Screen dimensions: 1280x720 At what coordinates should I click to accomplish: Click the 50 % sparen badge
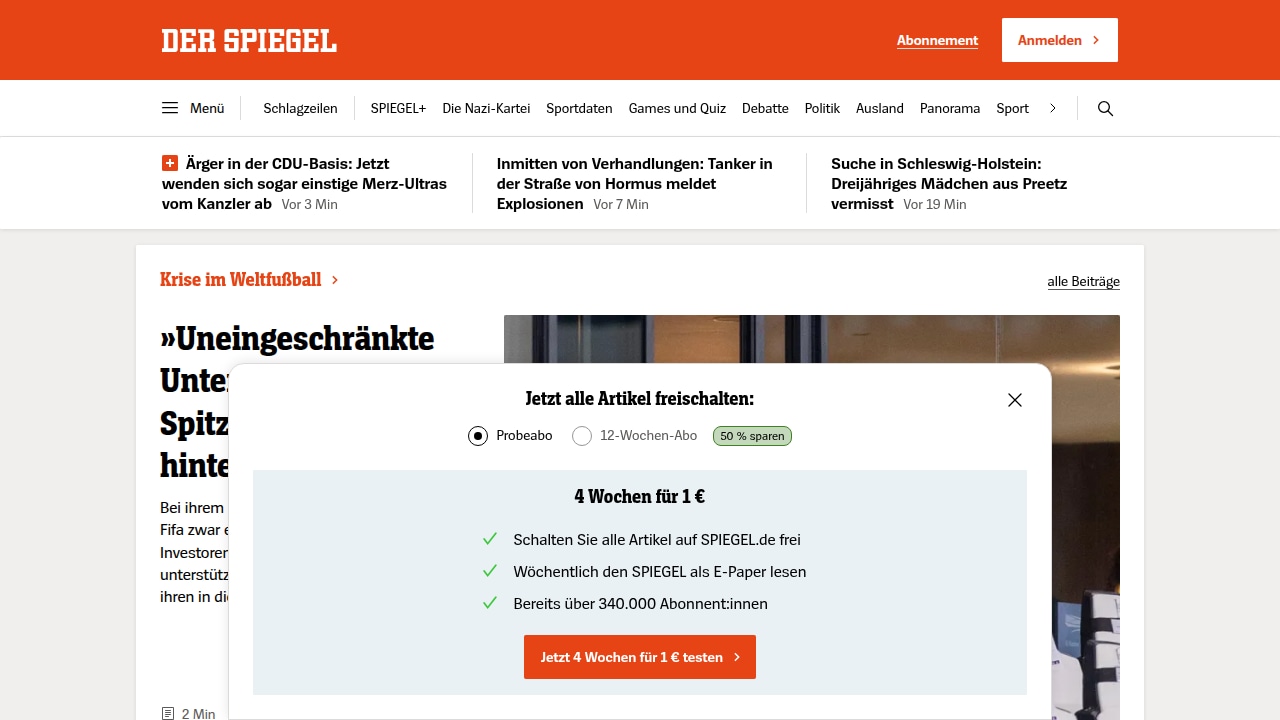(752, 436)
